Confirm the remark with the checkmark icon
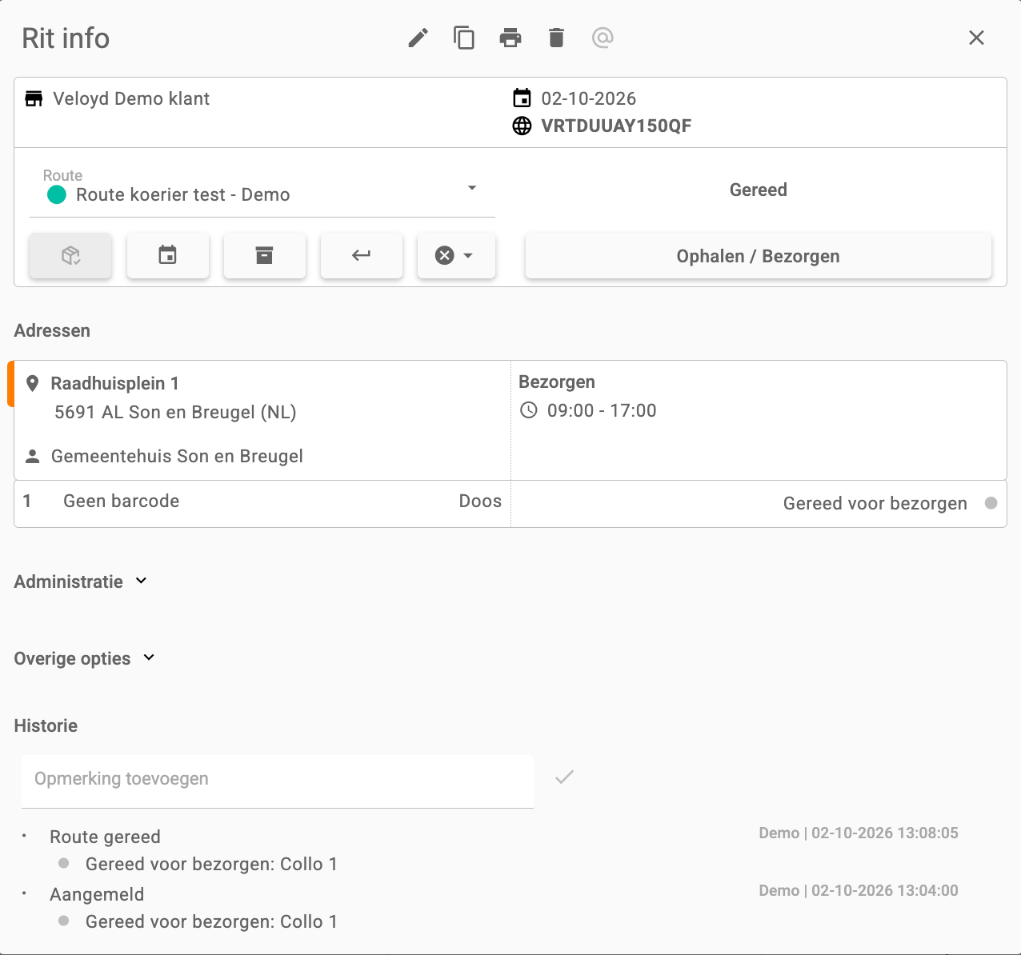 565,777
